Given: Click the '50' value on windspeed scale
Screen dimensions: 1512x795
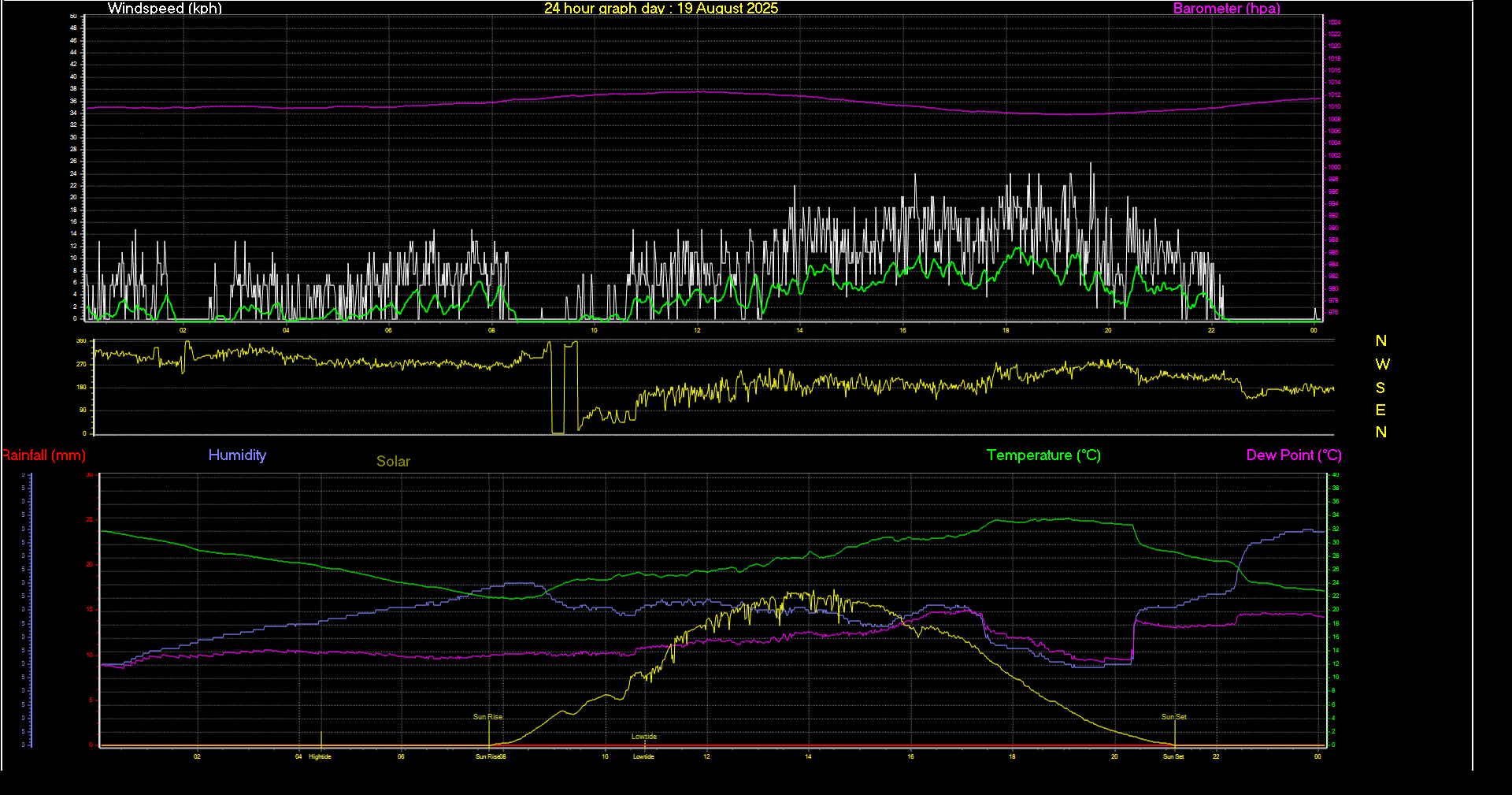Looking at the screenshot, I should [73, 16].
